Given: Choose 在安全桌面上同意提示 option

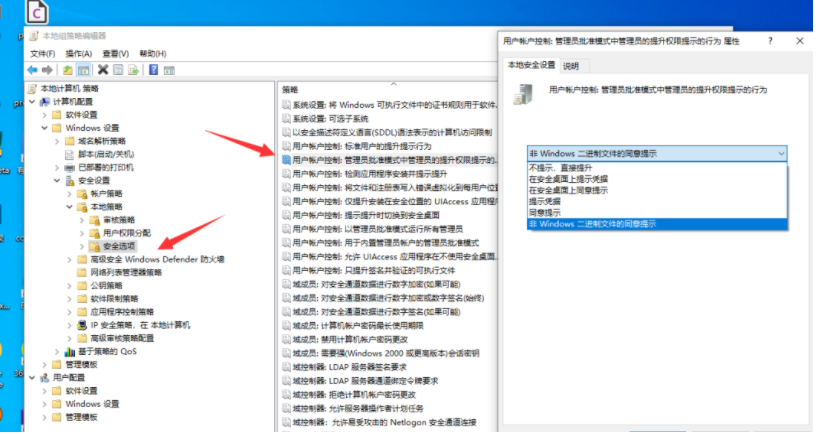Looking at the screenshot, I should (657, 191).
